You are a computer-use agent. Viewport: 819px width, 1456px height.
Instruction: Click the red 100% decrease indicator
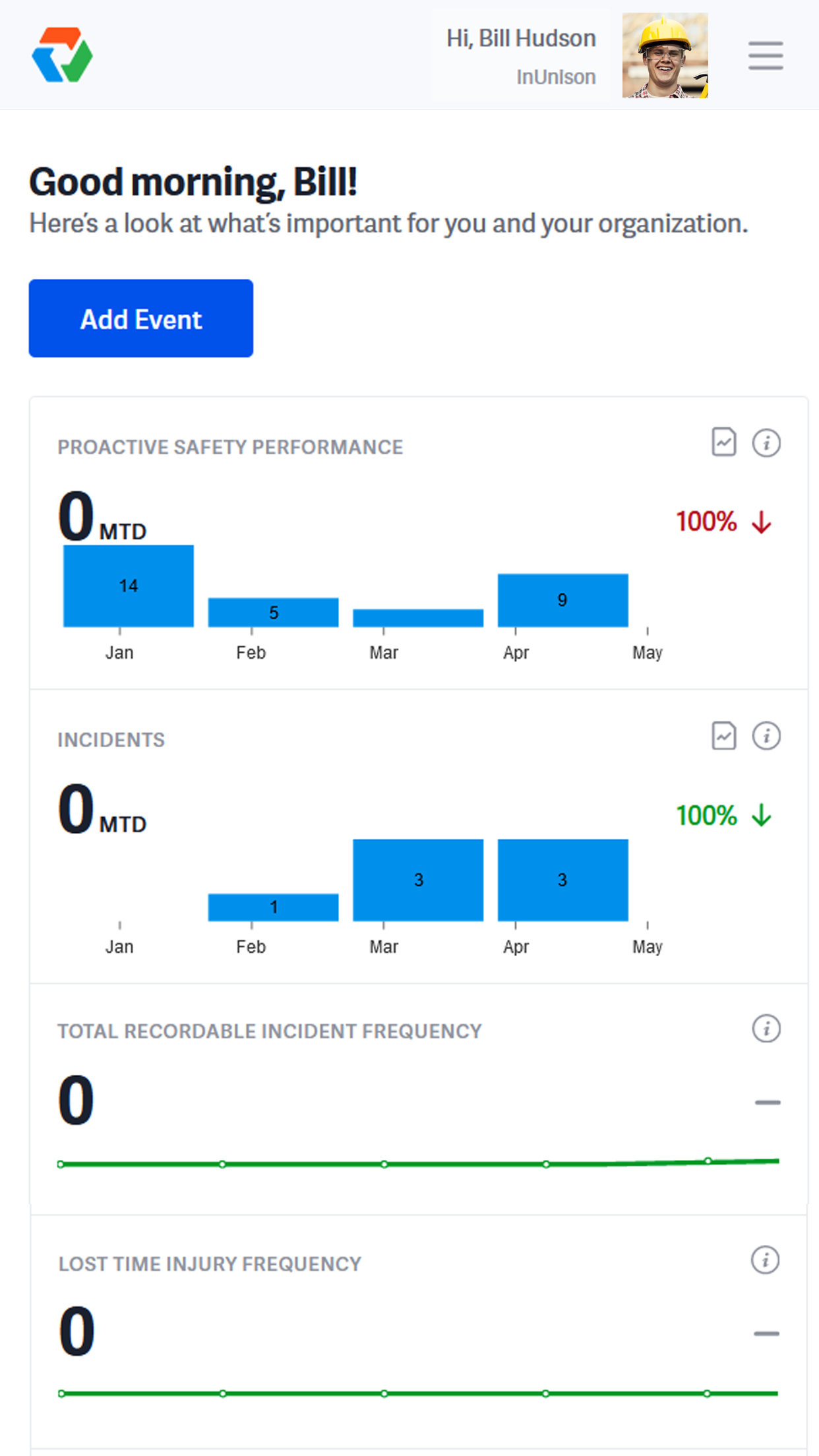point(723,522)
